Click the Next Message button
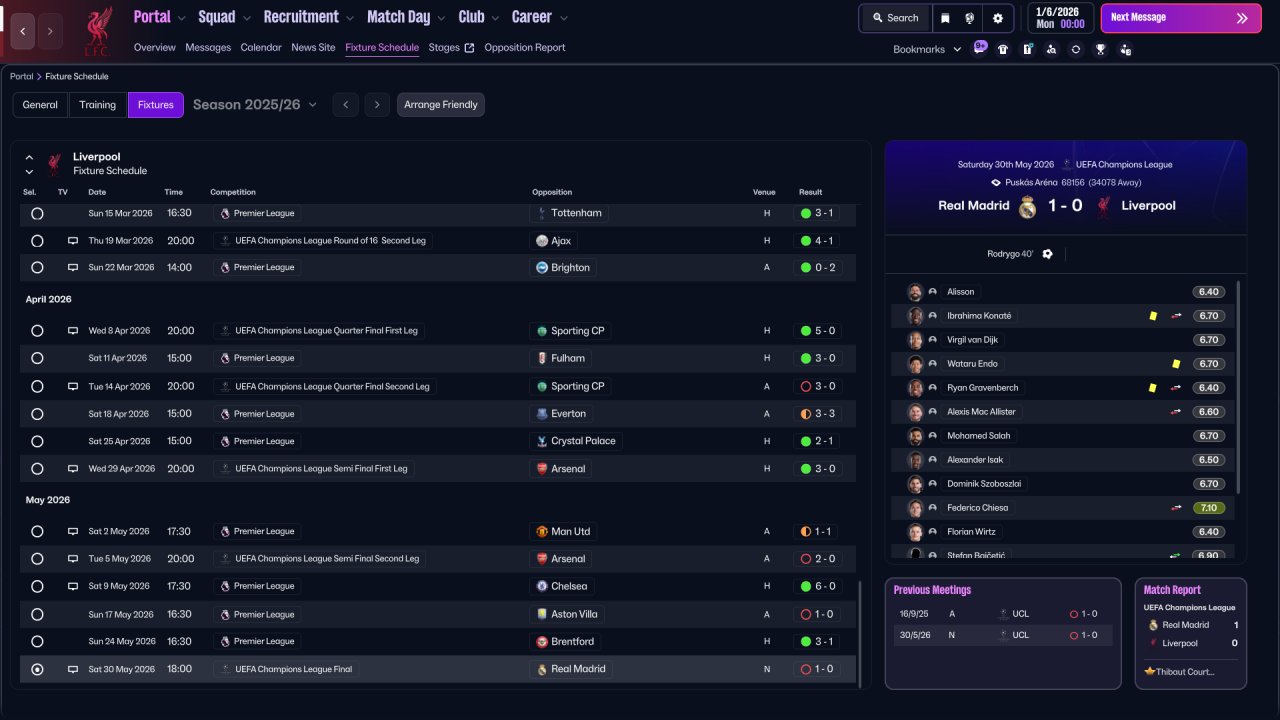This screenshot has width=1280, height=720. coord(1181,18)
